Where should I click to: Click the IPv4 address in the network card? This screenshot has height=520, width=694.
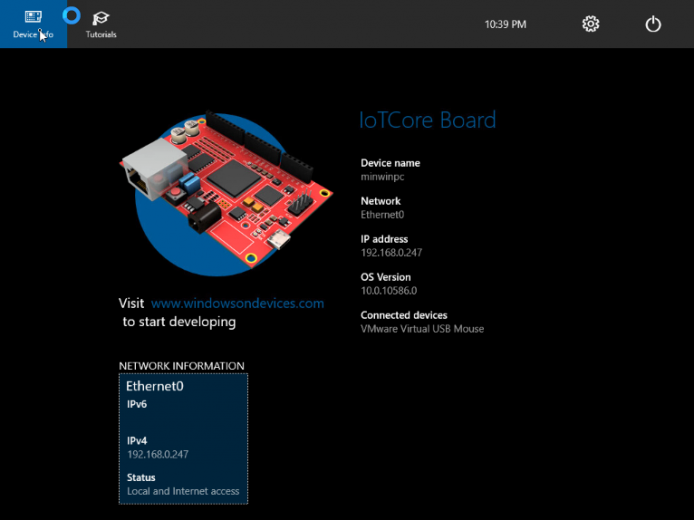tap(158, 455)
